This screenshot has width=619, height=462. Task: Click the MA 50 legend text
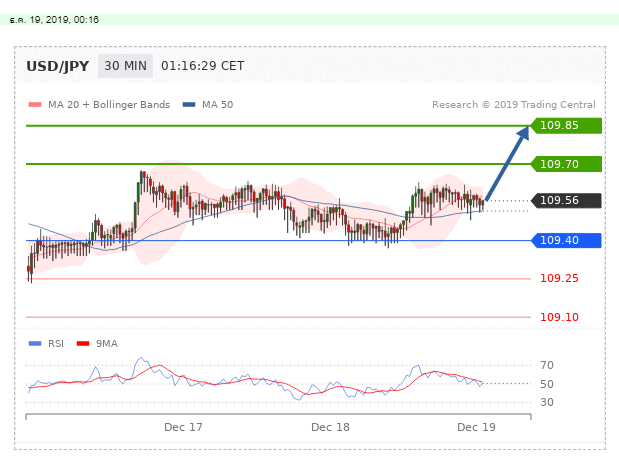218,105
